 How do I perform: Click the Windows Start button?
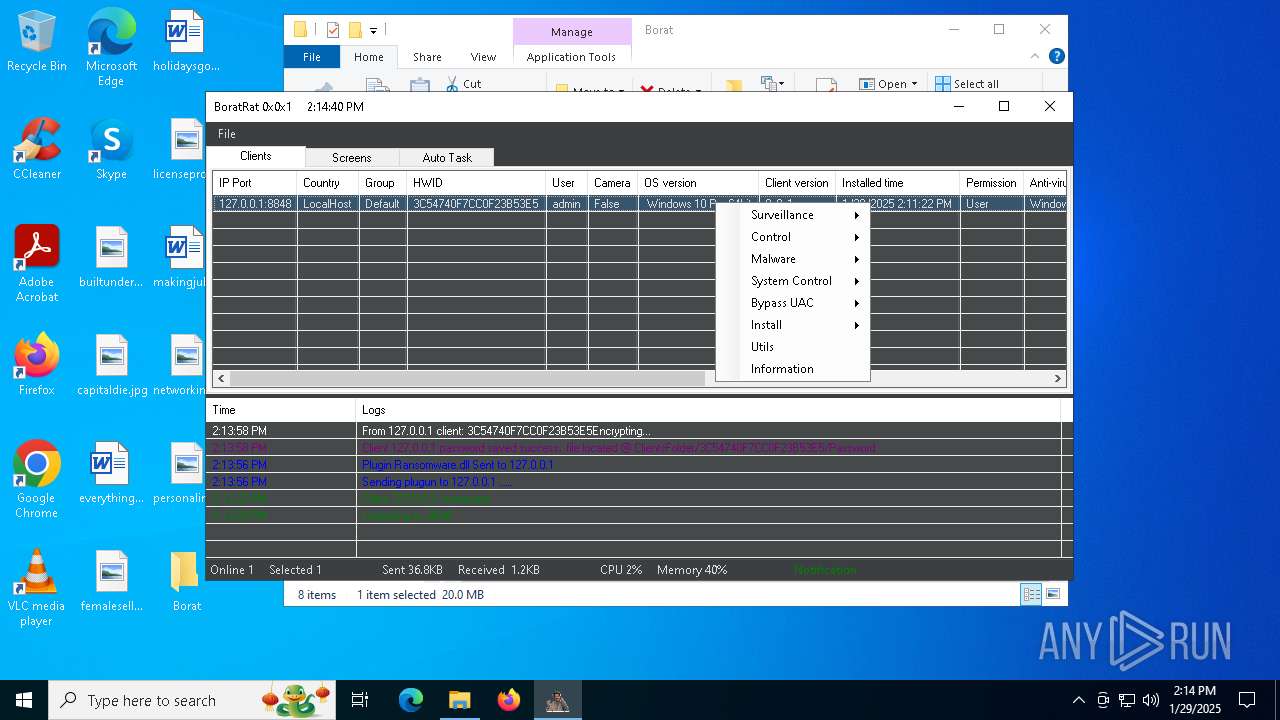pos(24,700)
